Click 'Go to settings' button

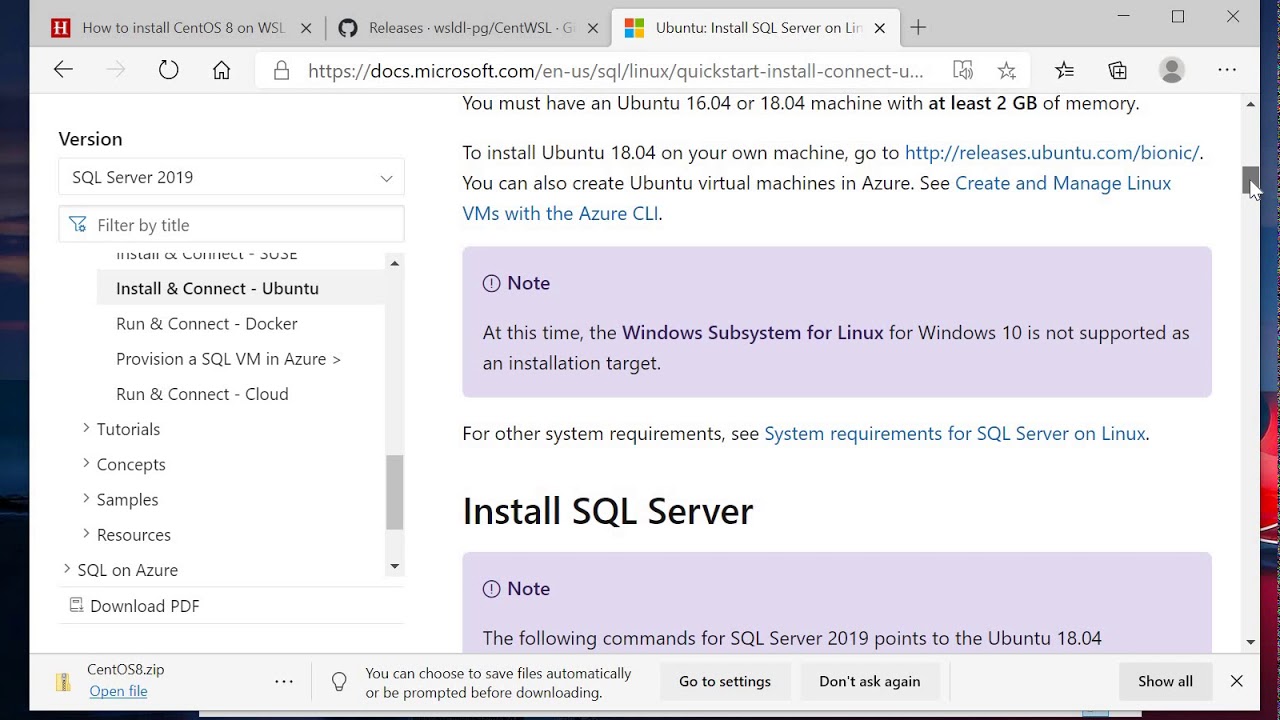[x=725, y=681]
